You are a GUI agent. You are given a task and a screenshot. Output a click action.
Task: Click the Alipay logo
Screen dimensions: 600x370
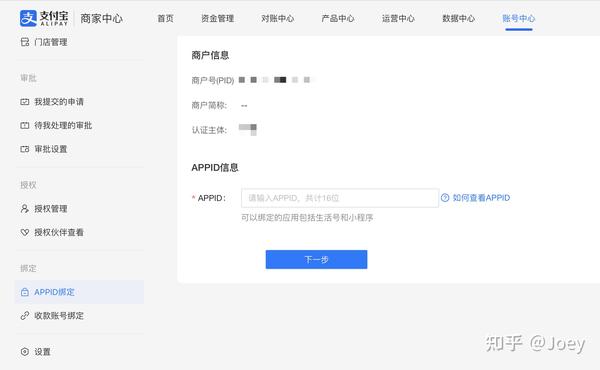pos(44,18)
